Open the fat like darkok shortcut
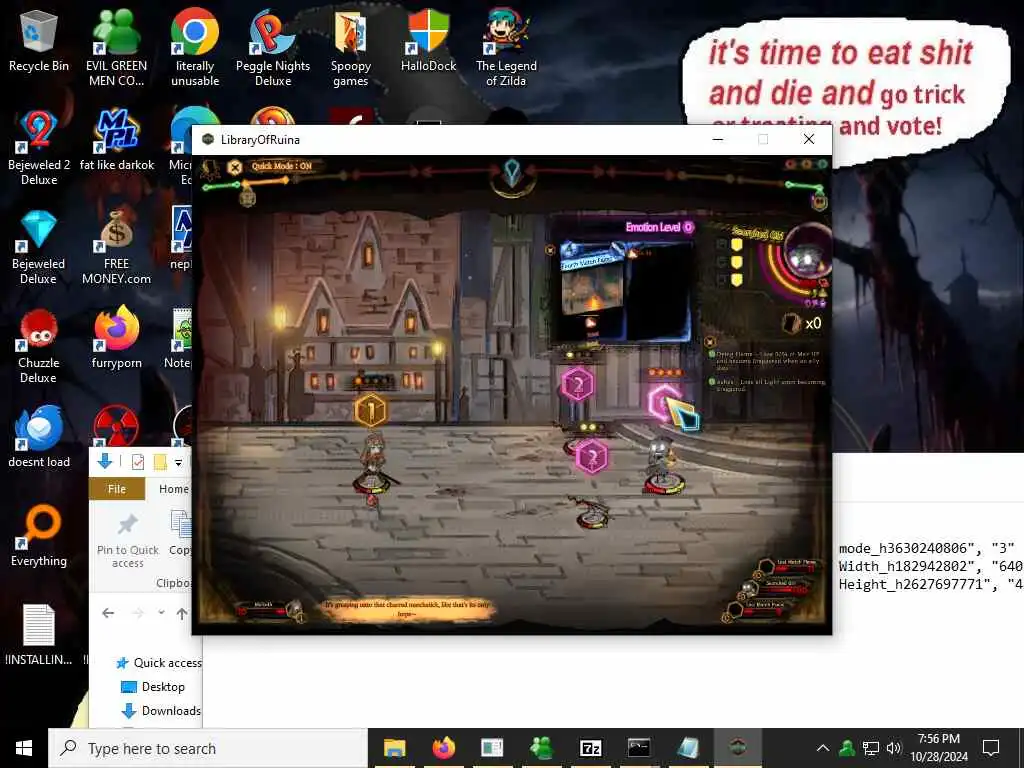Screen dimensions: 1024x768 [x=116, y=140]
